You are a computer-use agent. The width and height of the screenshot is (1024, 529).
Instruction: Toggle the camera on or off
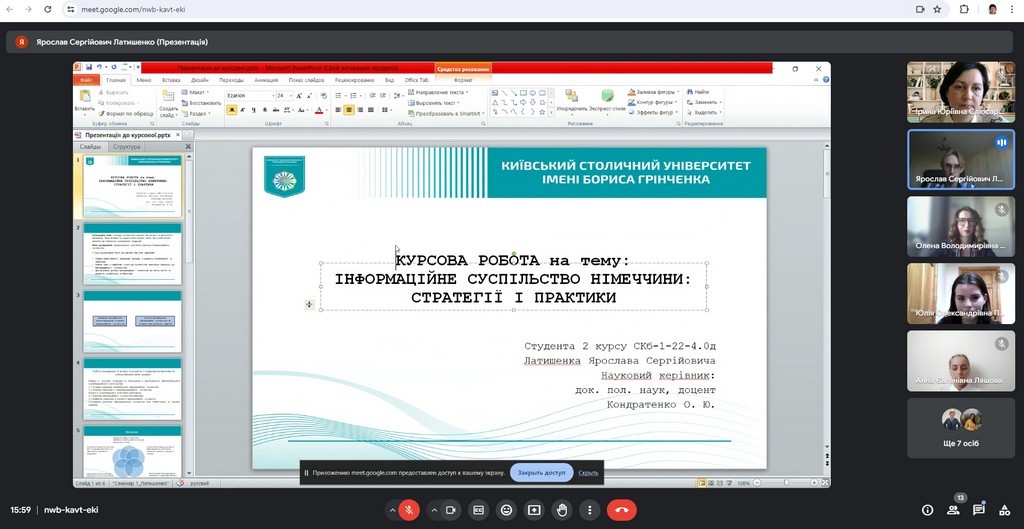452,510
